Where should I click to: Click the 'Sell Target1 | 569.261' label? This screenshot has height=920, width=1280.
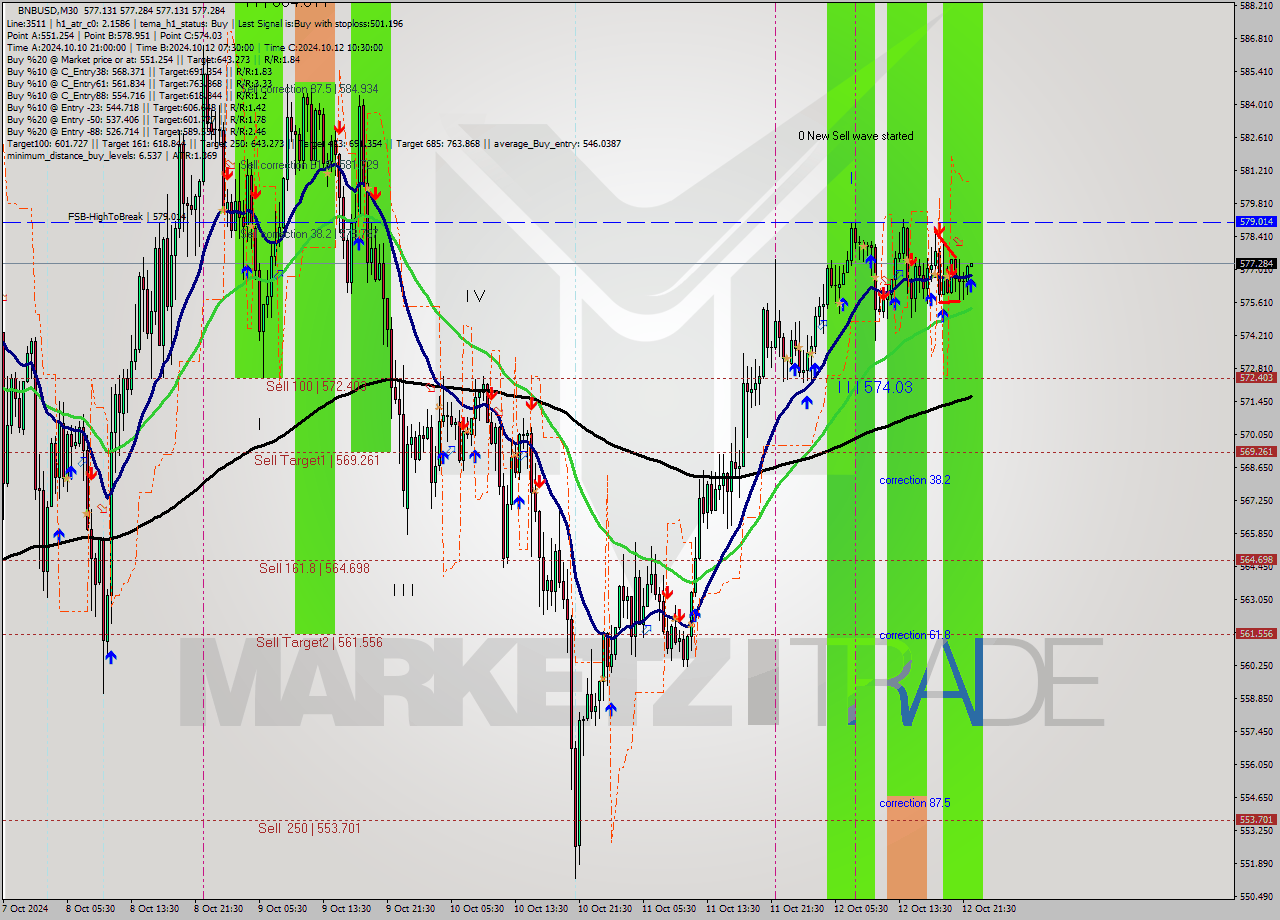tap(317, 460)
